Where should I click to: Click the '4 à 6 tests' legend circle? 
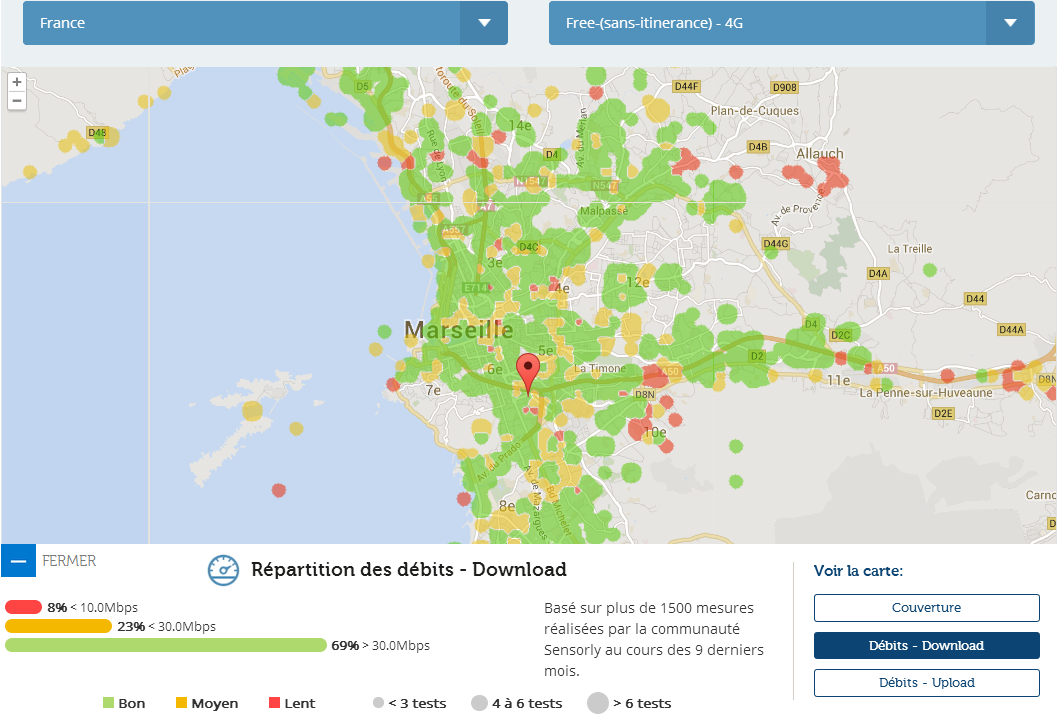point(480,703)
